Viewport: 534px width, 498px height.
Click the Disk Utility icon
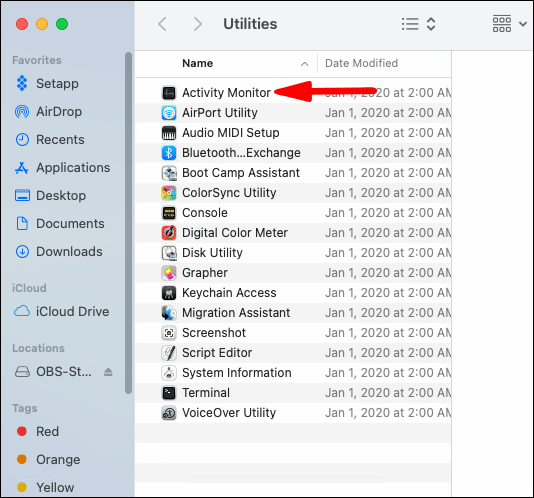(x=169, y=253)
